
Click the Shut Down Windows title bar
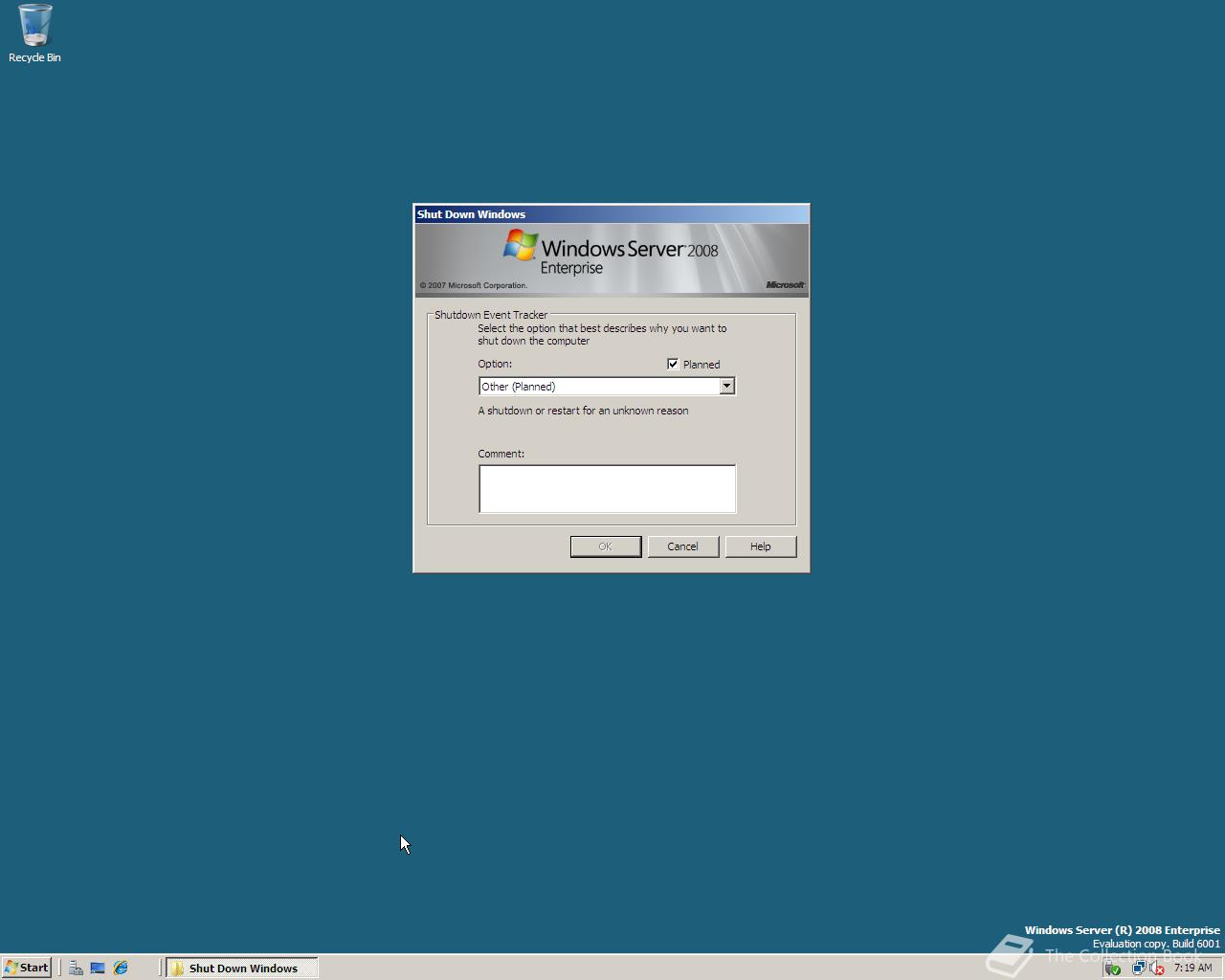tap(611, 214)
